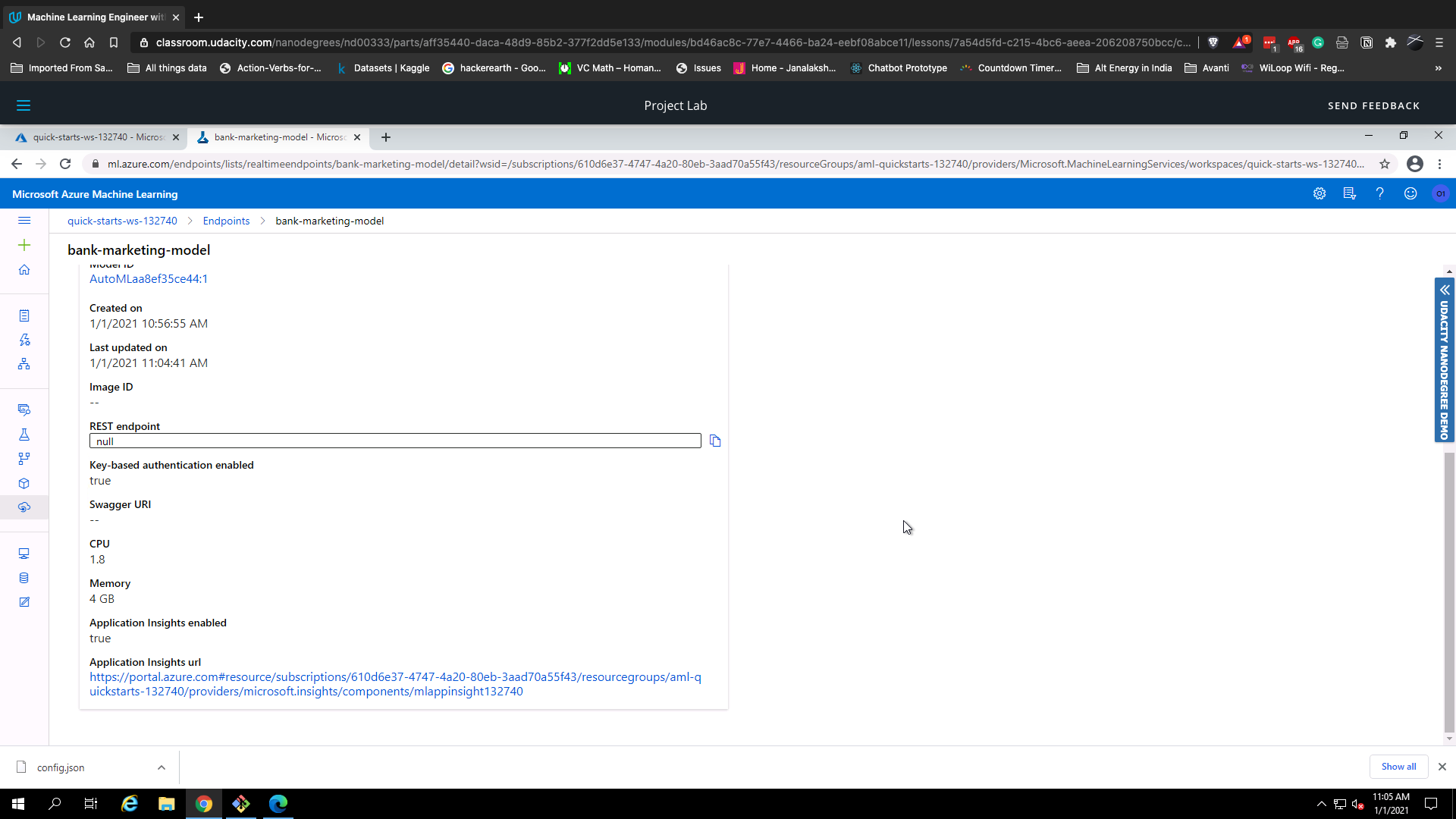Expand the bookmarks overflow chevron

1438,68
